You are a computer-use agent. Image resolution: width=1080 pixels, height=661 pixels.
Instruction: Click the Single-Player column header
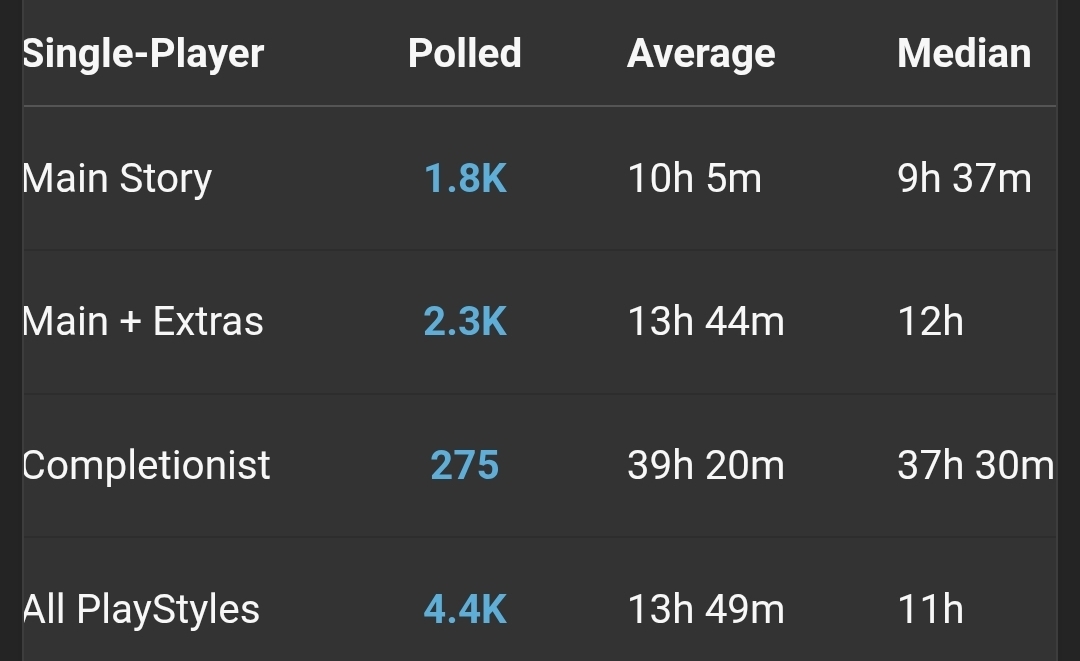[x=143, y=54]
